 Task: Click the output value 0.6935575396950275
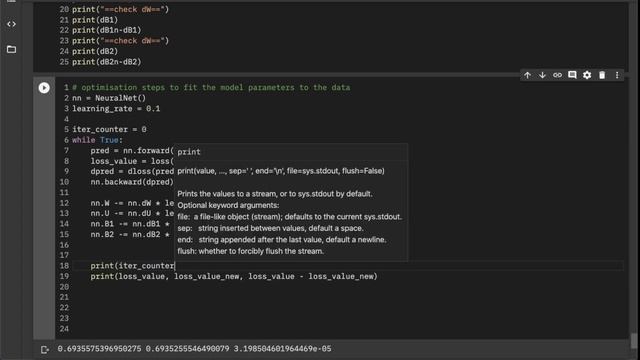pos(99,349)
